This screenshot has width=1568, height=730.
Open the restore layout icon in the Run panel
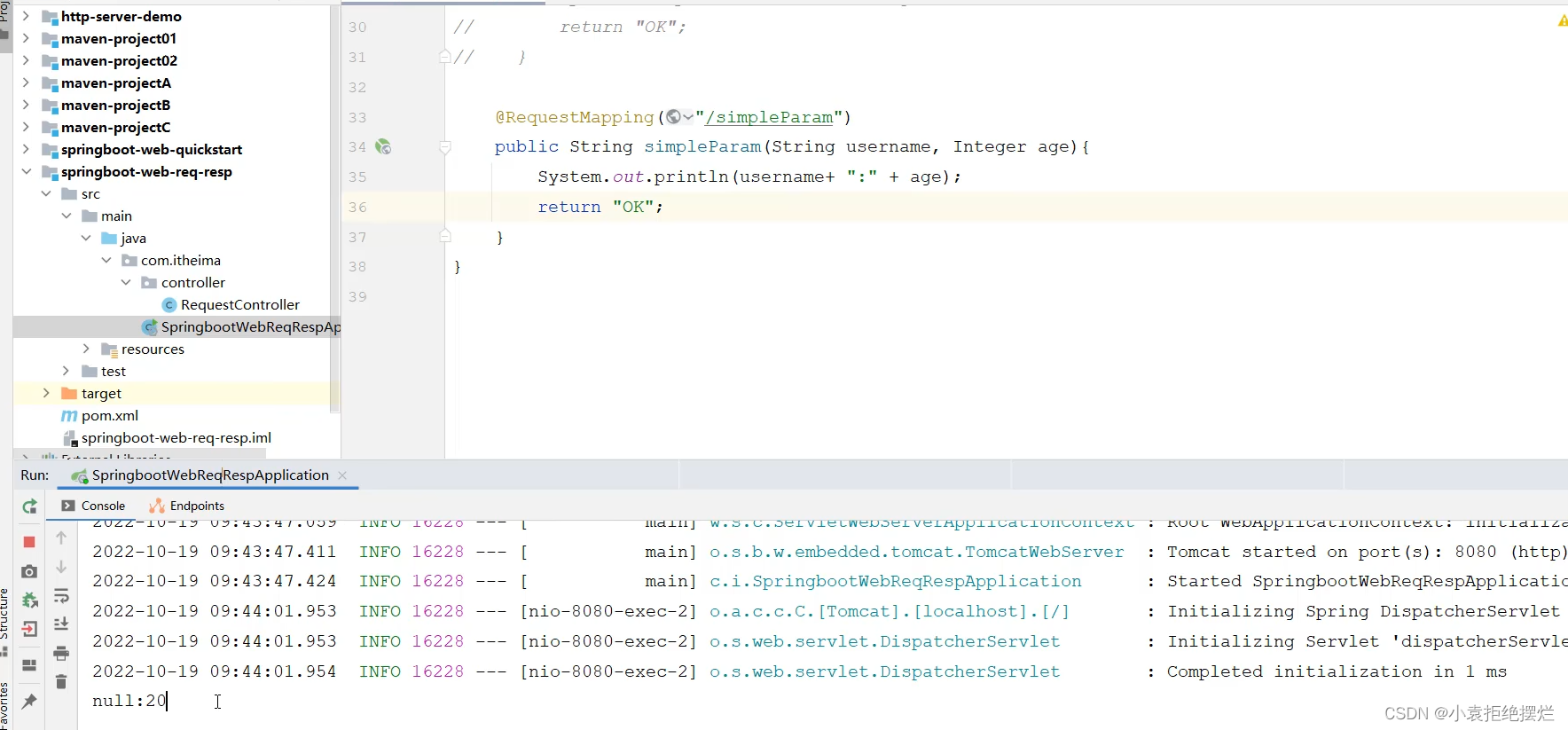click(29, 665)
